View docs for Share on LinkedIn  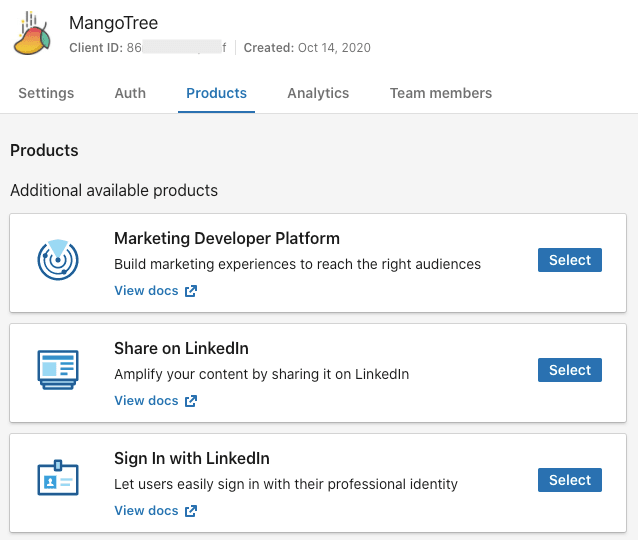[146, 400]
